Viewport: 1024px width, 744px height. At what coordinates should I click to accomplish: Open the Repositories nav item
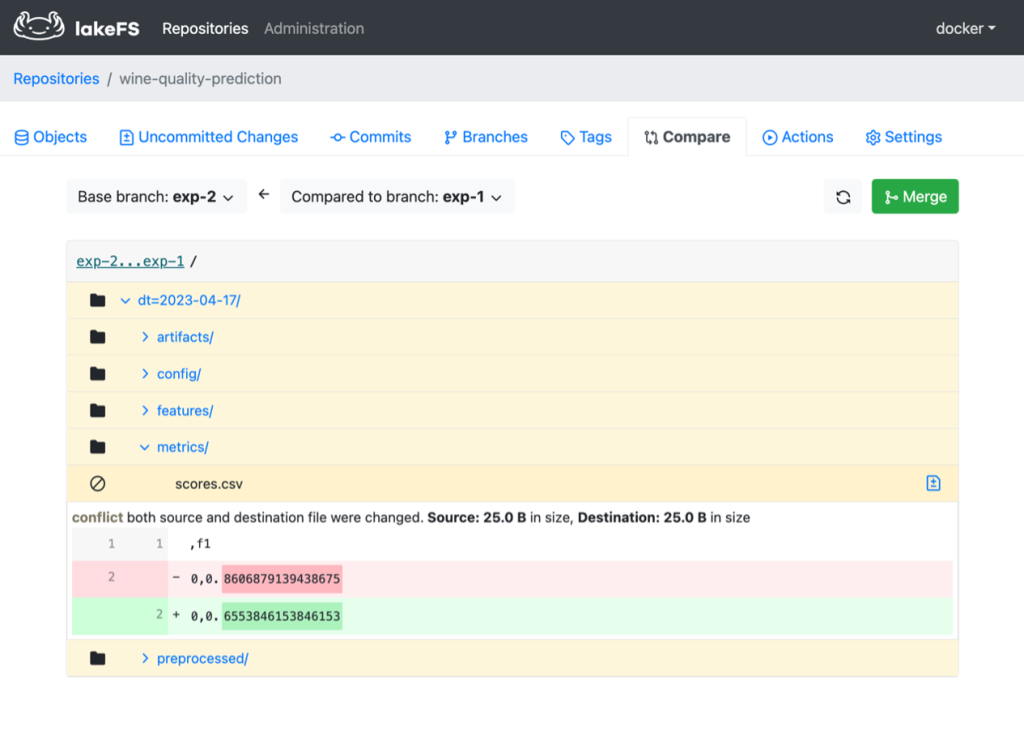(x=205, y=29)
